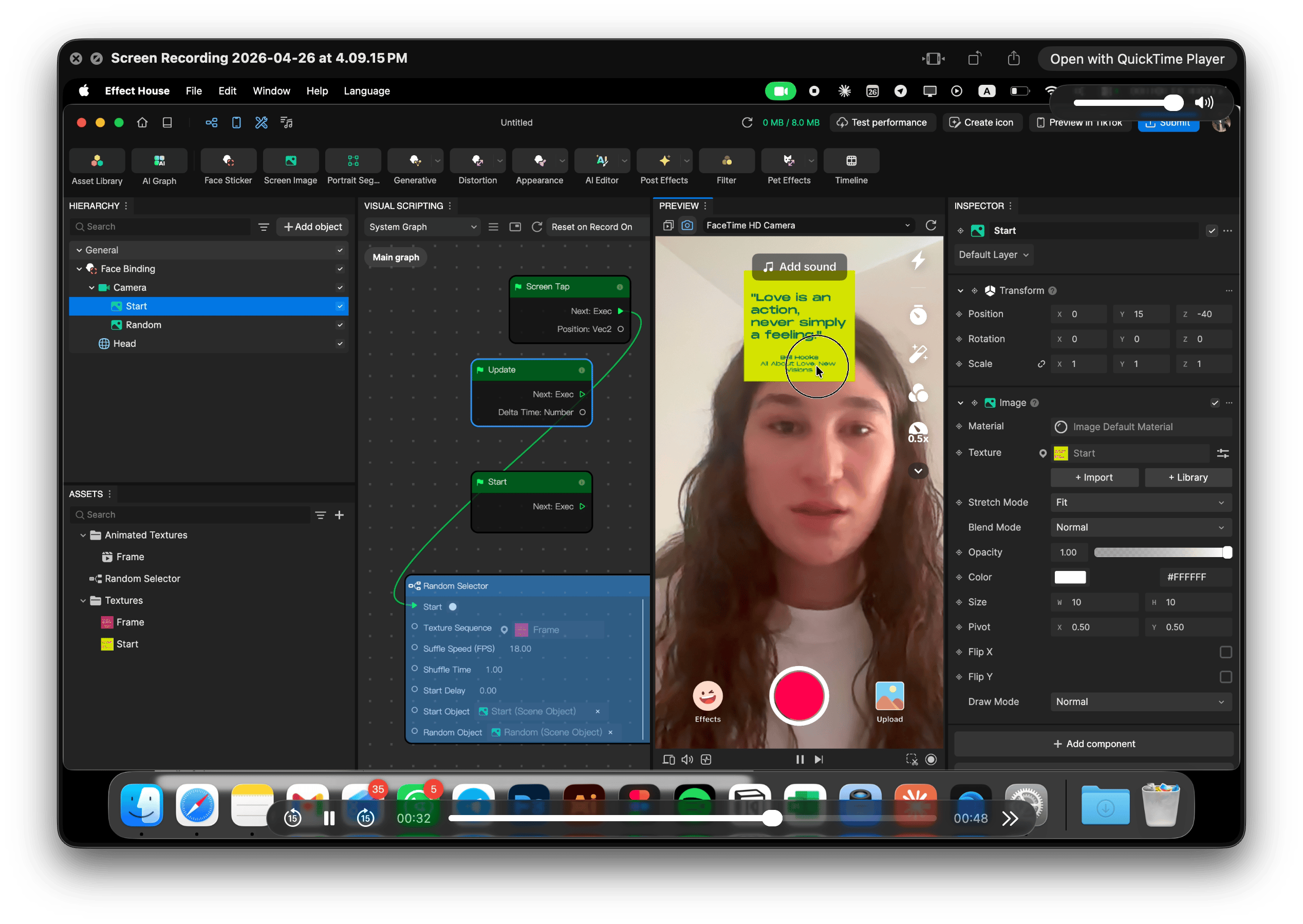The height and width of the screenshot is (924, 1303).
Task: Toggle visibility of the Random object
Action: click(x=340, y=325)
